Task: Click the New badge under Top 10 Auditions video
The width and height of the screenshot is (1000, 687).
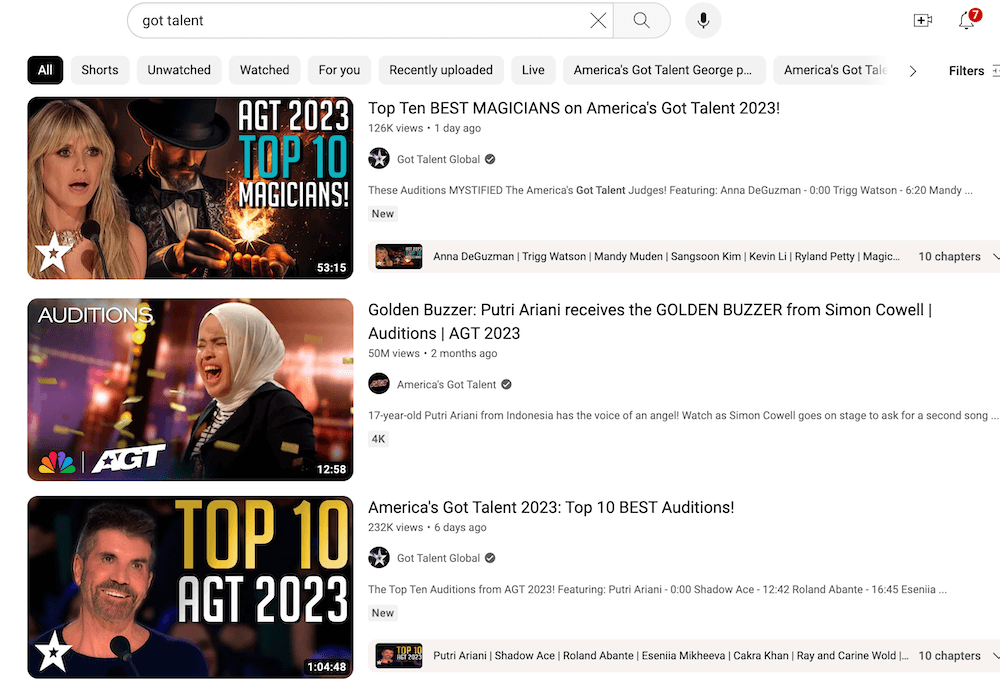Action: coord(383,613)
